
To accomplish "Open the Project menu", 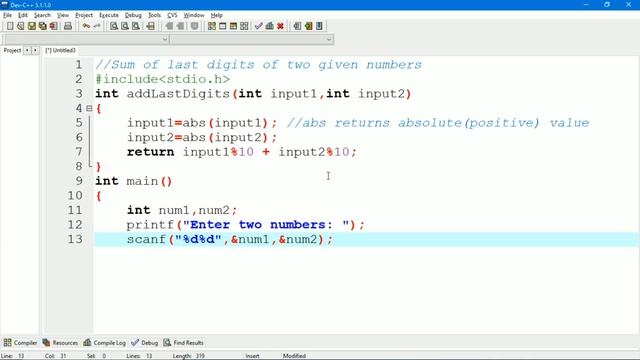I will (84, 15).
